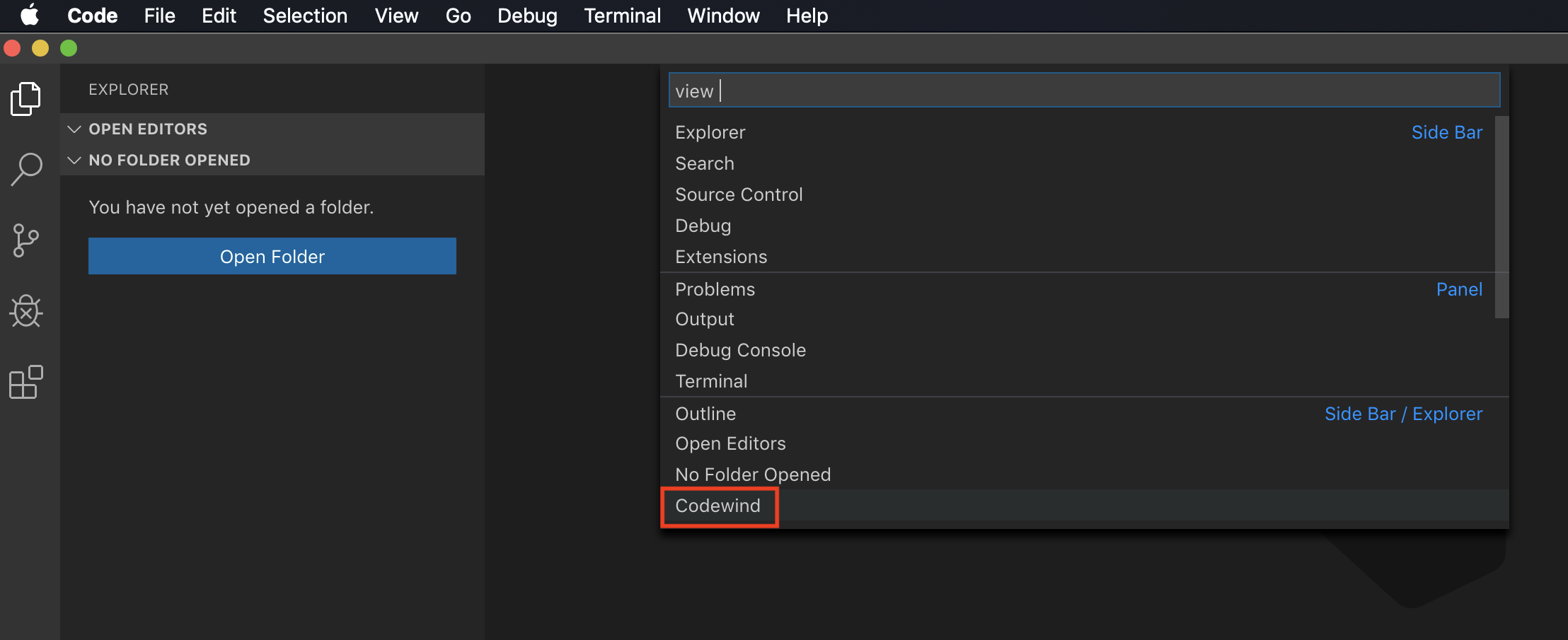This screenshot has height=640, width=1568.
Task: Select Search in the quick open list
Action: click(1078, 163)
